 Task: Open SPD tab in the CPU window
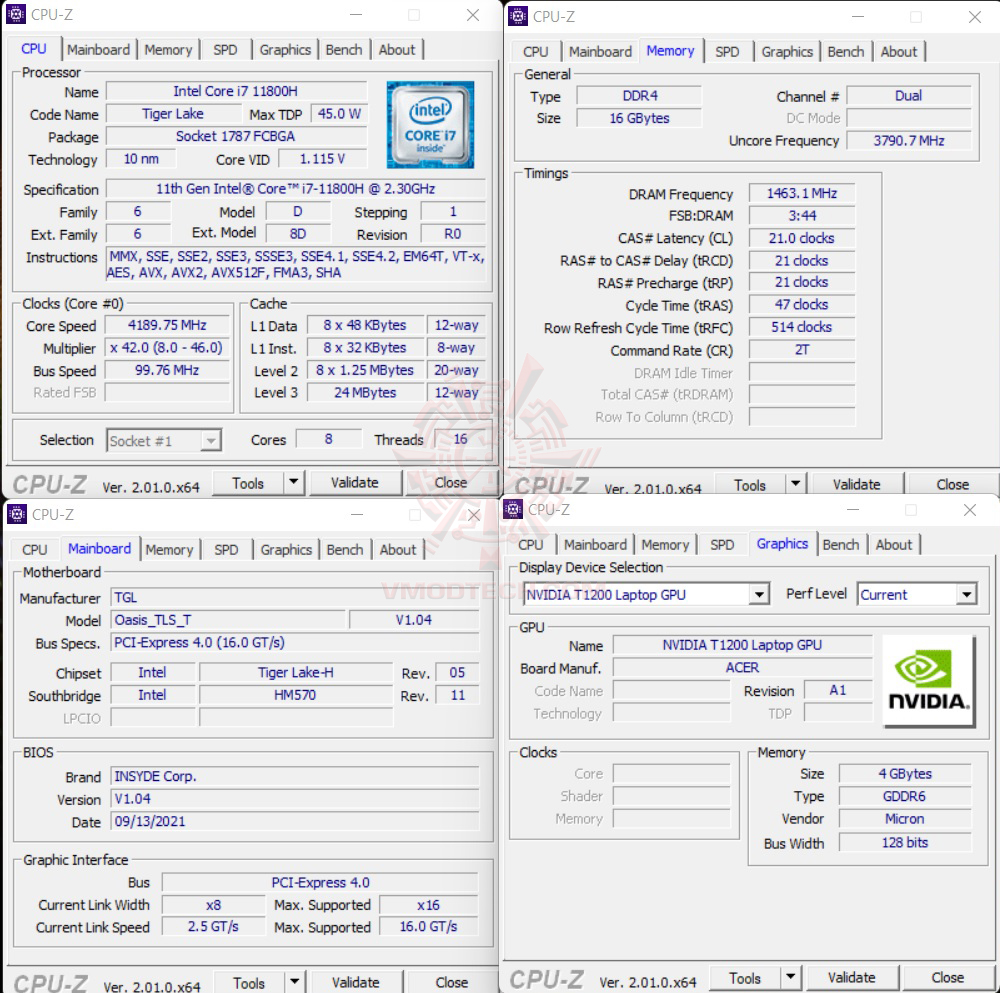click(226, 50)
